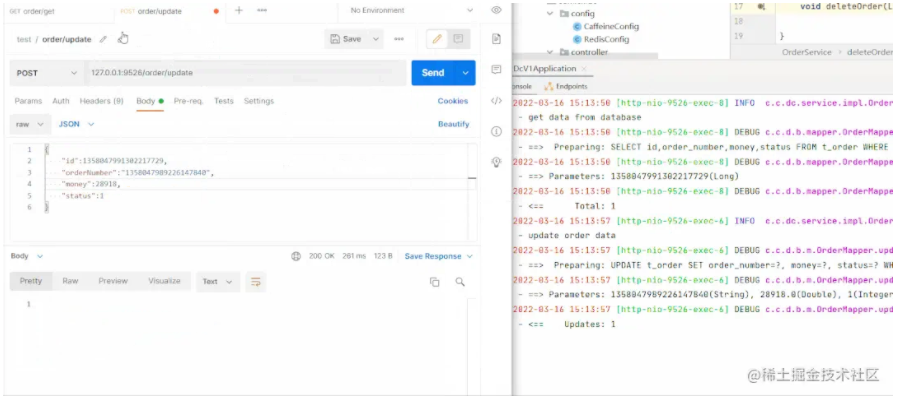Open tab options ellipsis next to plus icon
The image size is (917, 398).
pyautogui.click(x=262, y=11)
